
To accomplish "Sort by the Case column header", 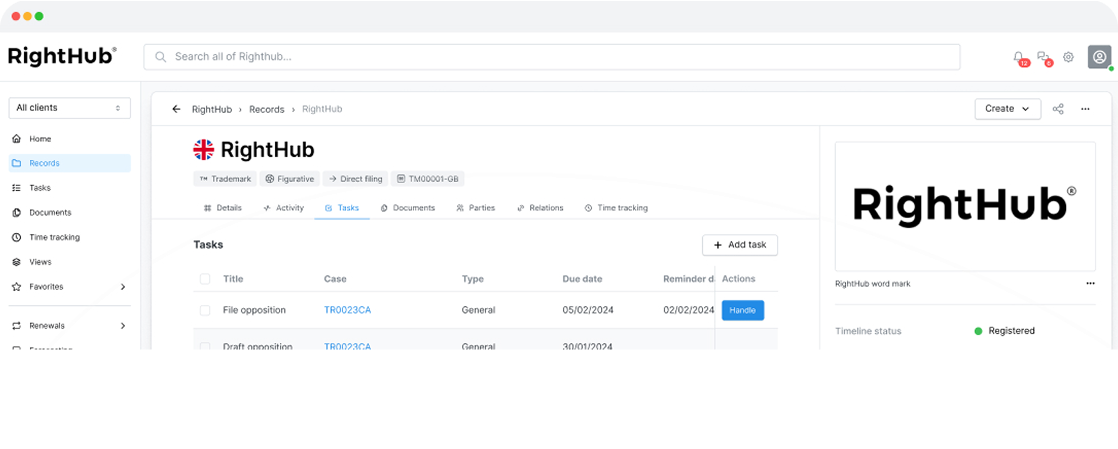I will pyautogui.click(x=335, y=279).
